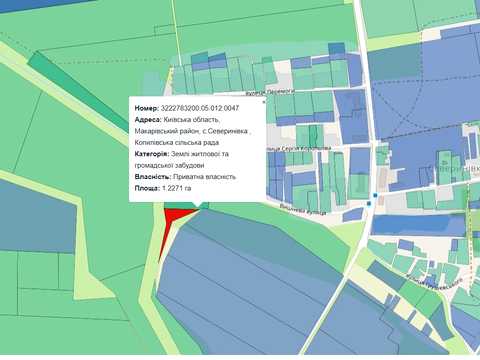Click the 'Вишнева вулиця' street label
This screenshot has height=360, width=480.
click(303, 209)
